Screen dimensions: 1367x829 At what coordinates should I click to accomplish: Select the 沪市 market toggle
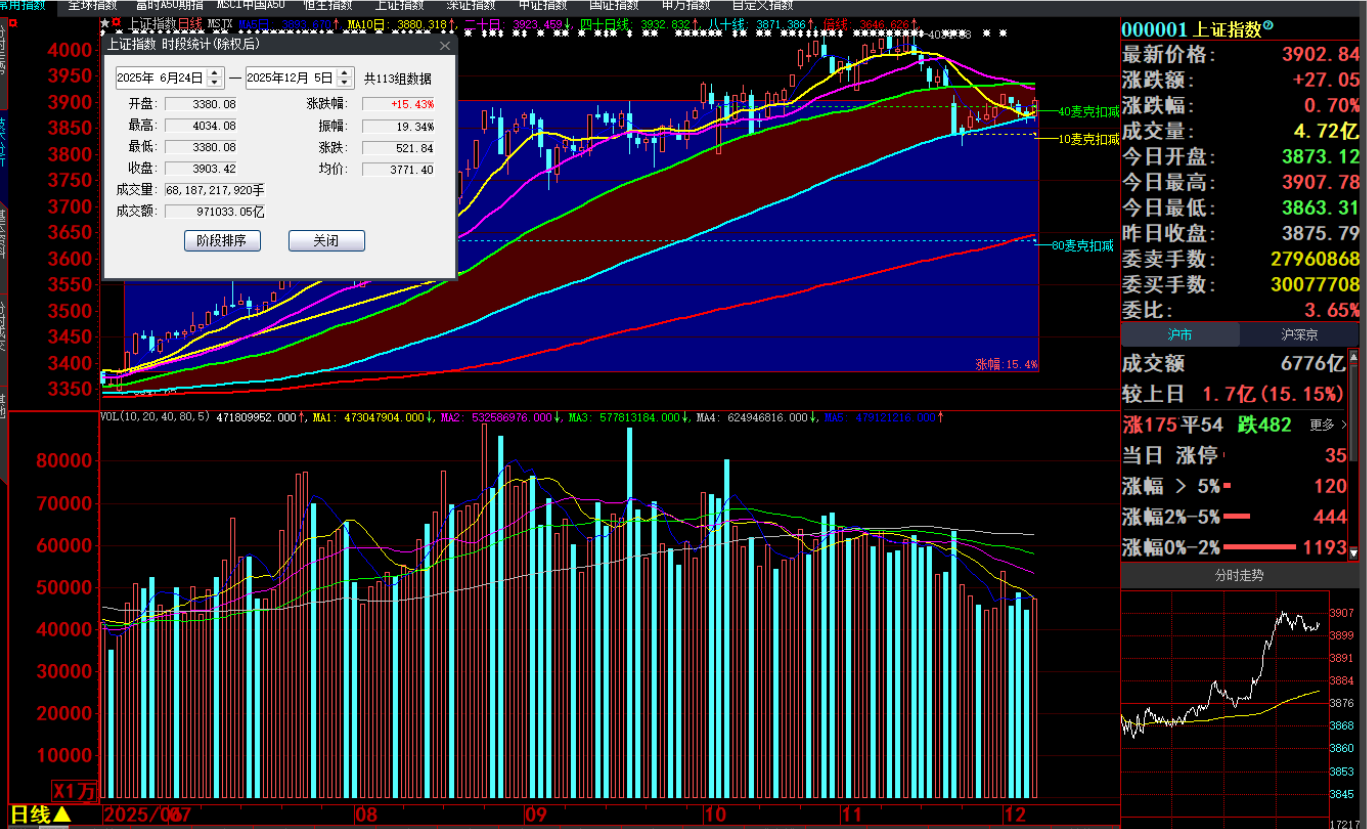[x=1179, y=335]
